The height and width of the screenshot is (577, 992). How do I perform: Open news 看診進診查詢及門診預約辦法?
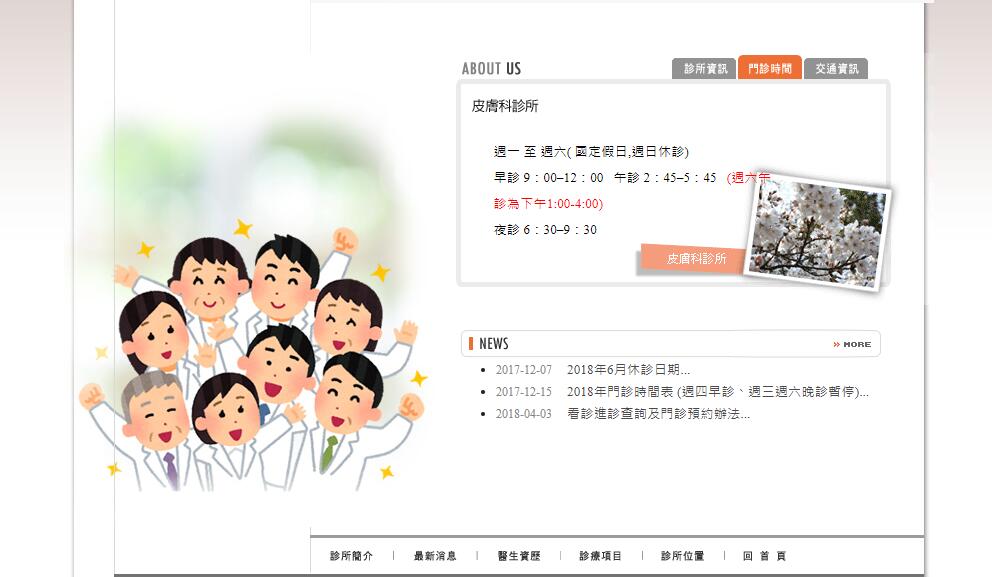point(658,414)
